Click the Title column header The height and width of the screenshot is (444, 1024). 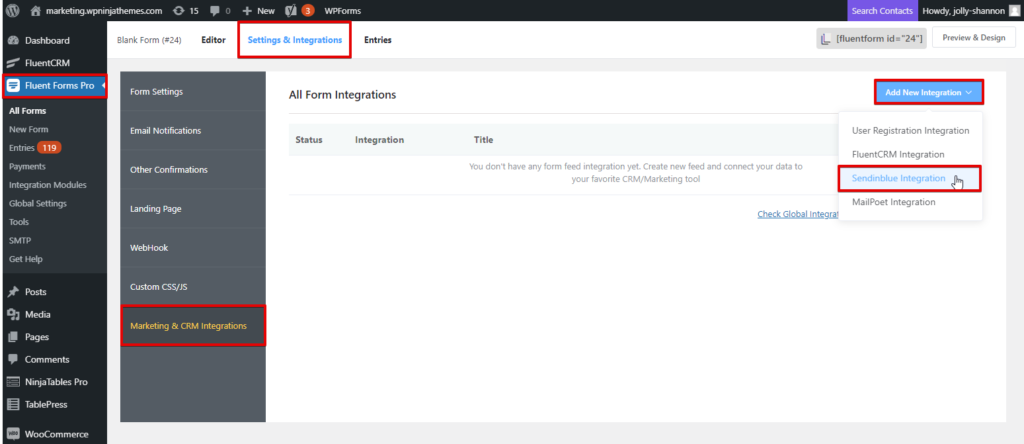(483, 140)
